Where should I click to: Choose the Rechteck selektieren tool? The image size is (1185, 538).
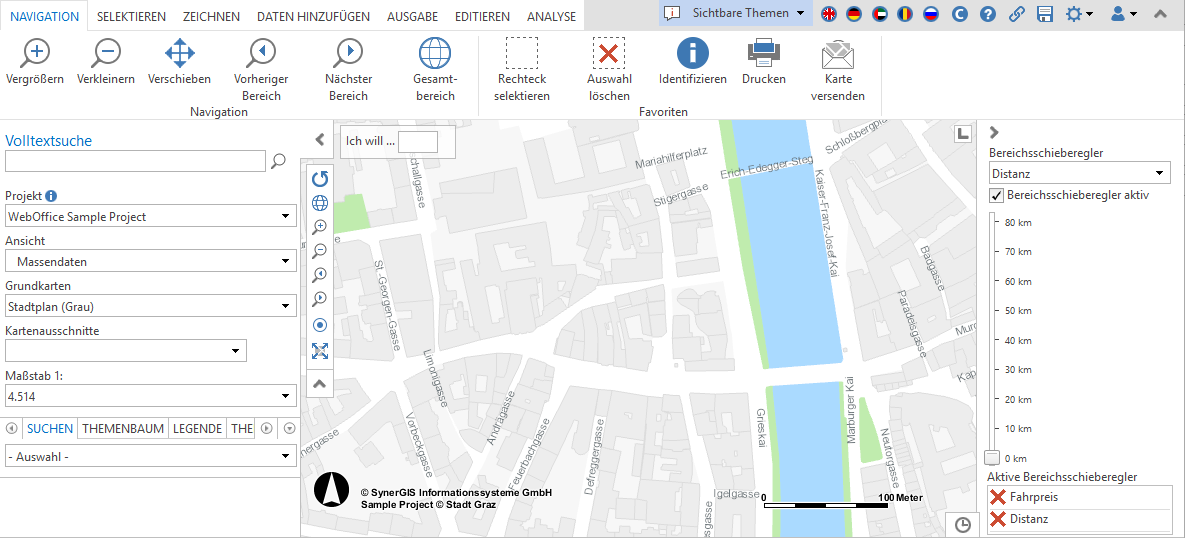[521, 52]
